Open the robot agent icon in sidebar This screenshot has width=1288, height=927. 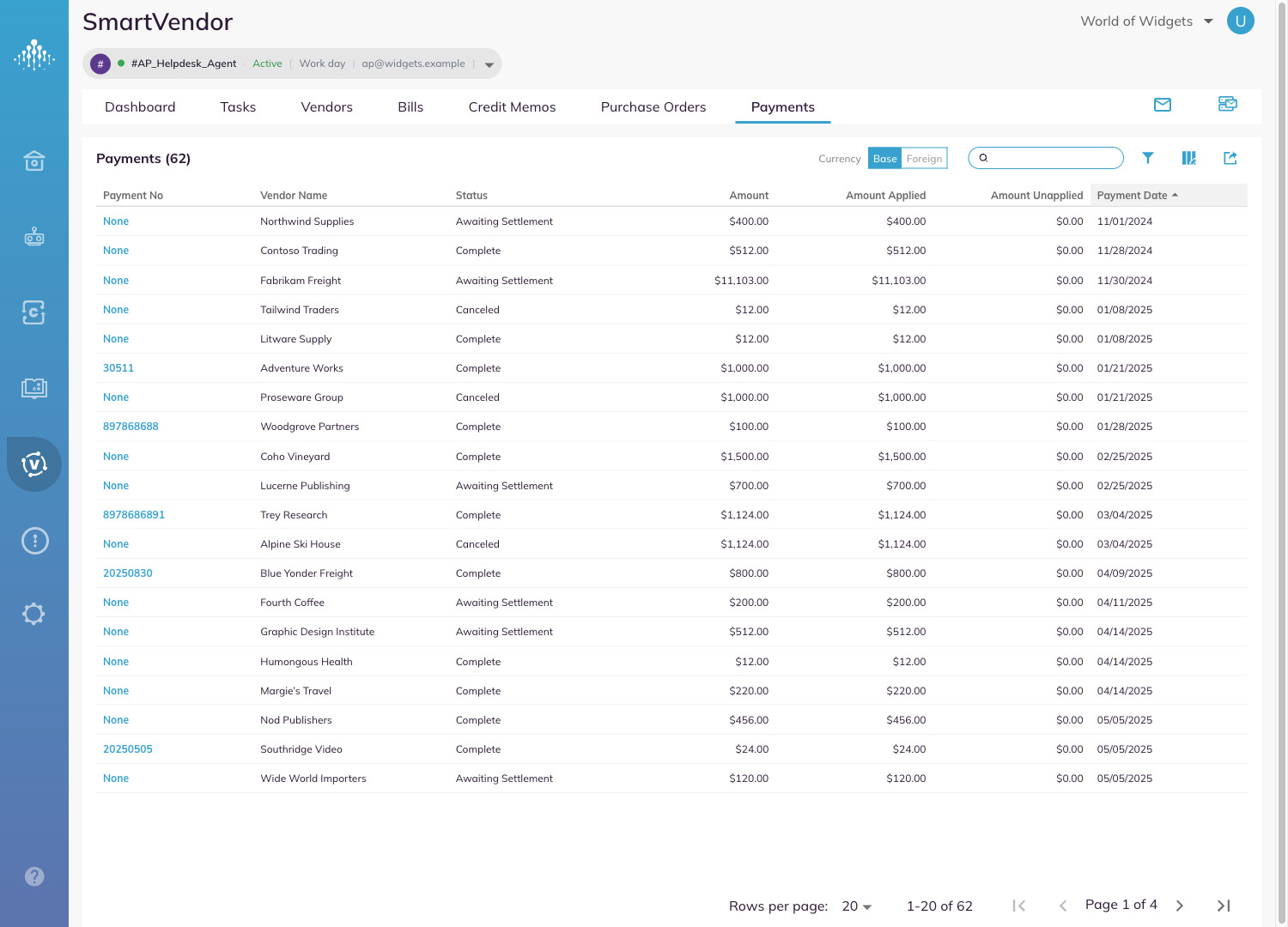(x=34, y=236)
